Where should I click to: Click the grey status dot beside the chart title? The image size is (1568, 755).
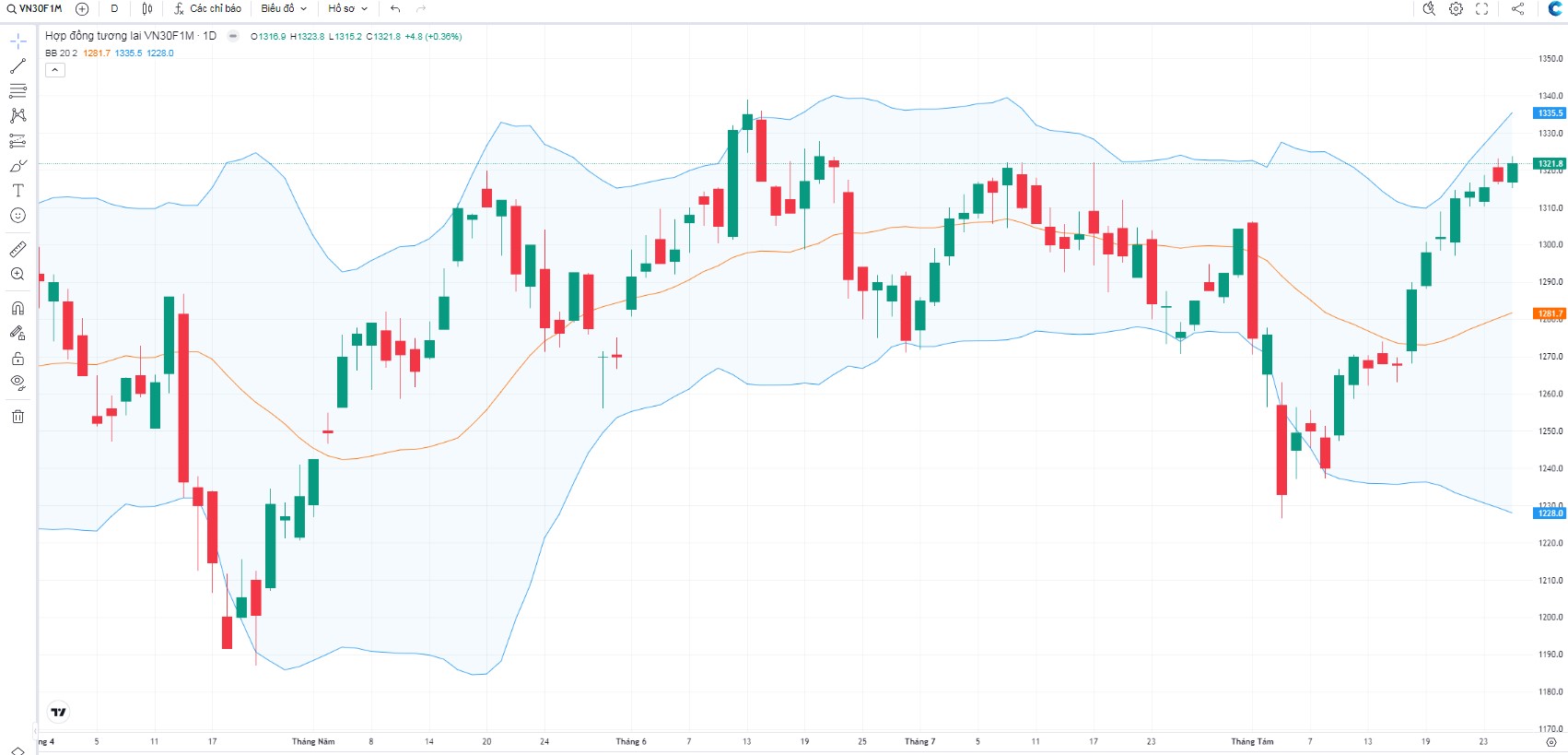click(x=233, y=36)
